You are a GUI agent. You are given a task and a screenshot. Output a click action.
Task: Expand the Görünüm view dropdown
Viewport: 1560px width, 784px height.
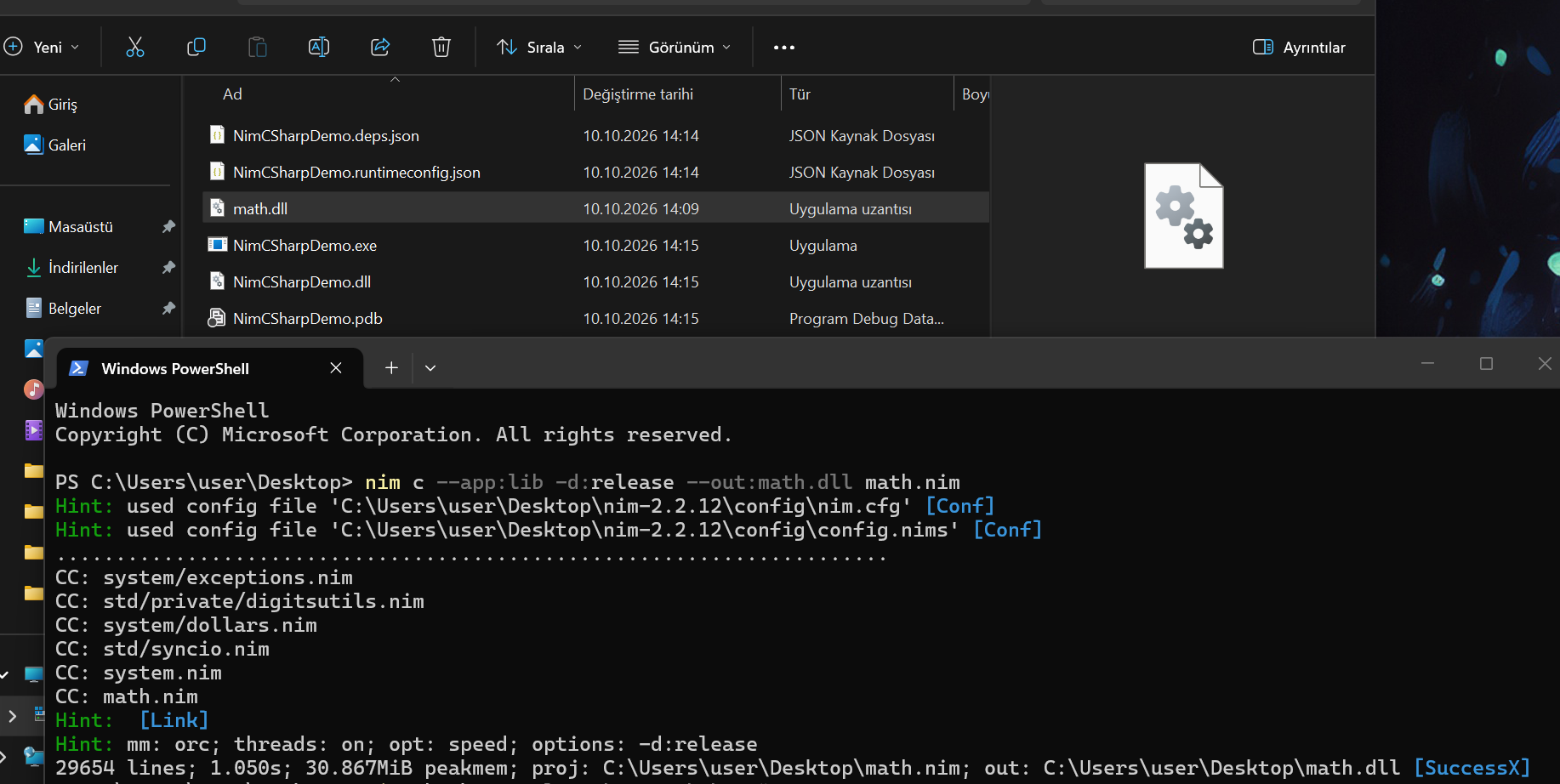pyautogui.click(x=675, y=47)
